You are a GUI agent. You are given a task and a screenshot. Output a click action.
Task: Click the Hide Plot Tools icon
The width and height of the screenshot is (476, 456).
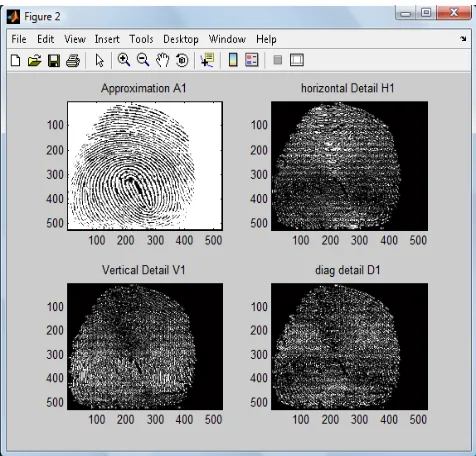click(x=277, y=60)
